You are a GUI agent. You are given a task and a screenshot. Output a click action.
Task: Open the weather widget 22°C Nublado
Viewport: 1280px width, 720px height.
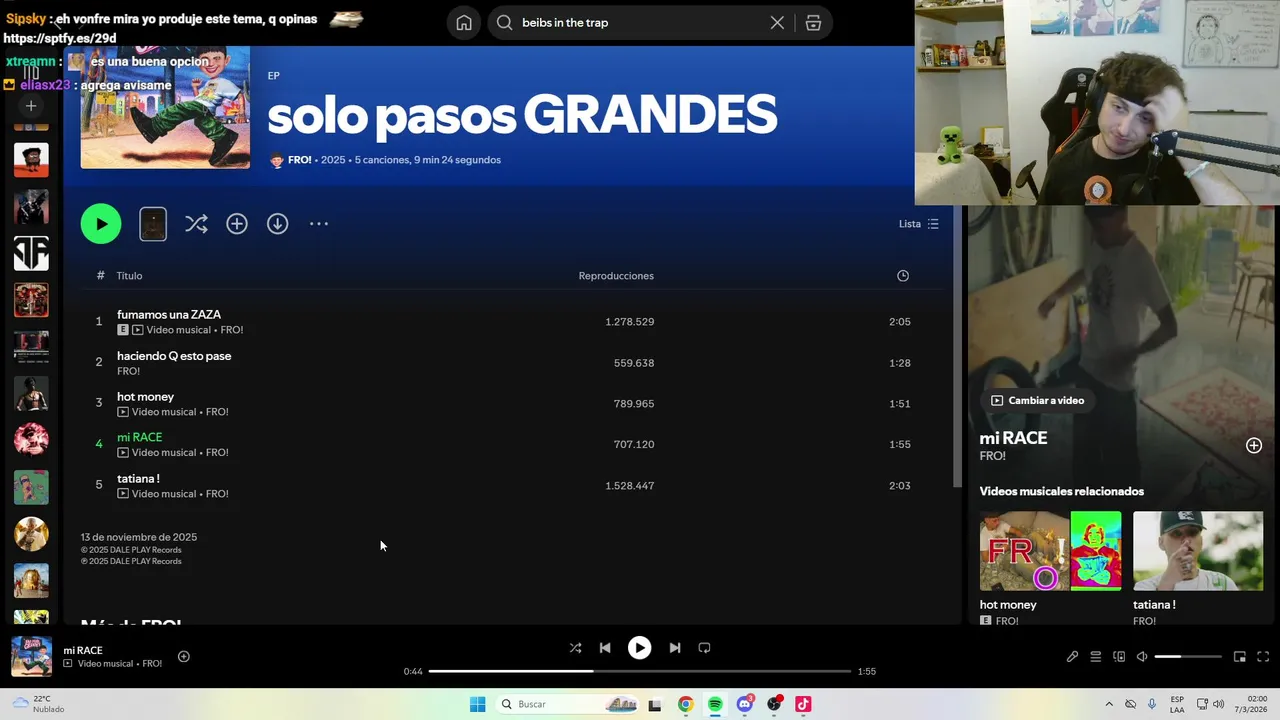coord(40,704)
